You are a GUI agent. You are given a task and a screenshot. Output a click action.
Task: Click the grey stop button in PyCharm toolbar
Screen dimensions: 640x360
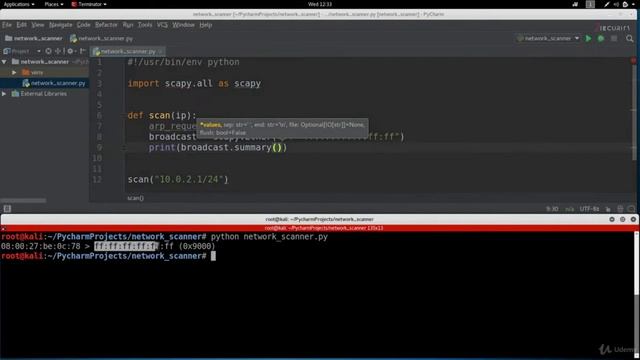(614, 38)
